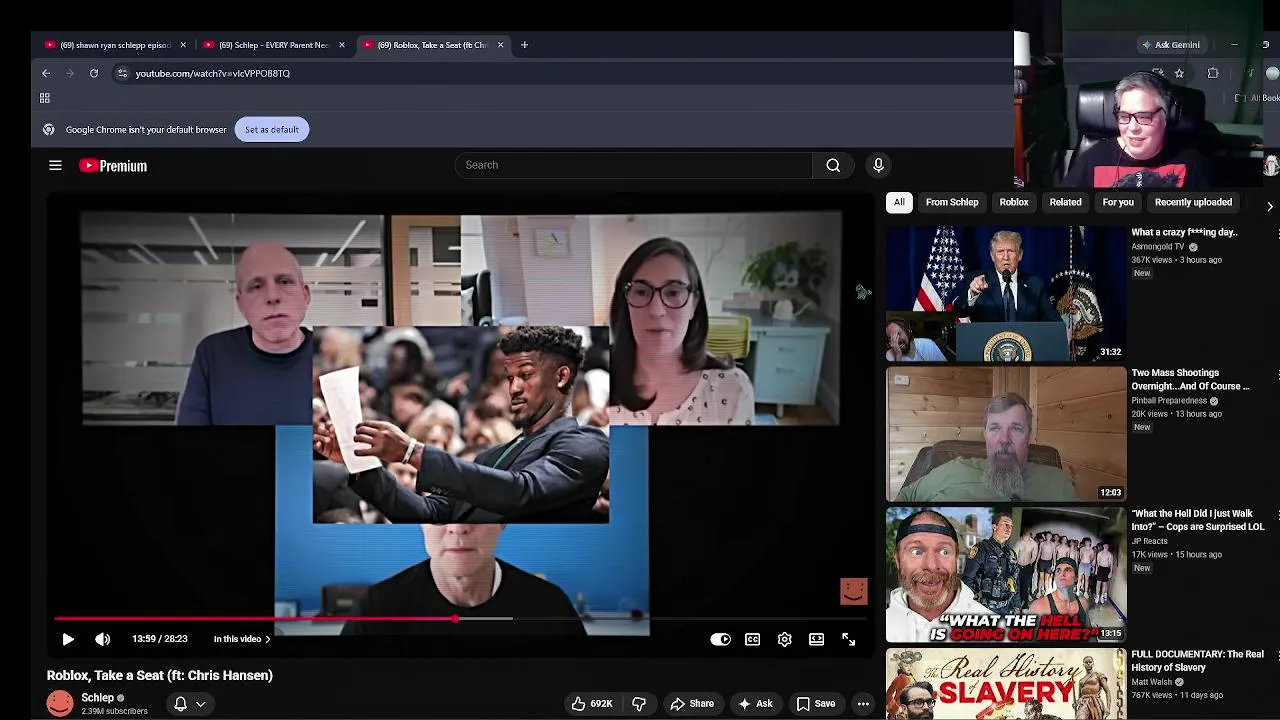Close the Schlep EVERY Parent tab
The height and width of the screenshot is (720, 1280).
[342, 45]
